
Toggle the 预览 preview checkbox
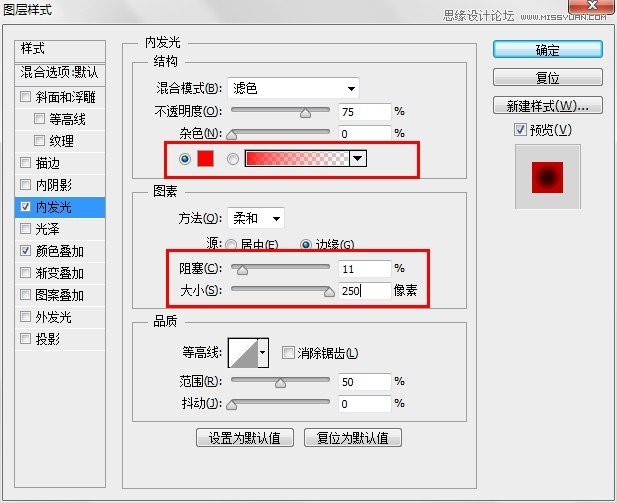520,129
